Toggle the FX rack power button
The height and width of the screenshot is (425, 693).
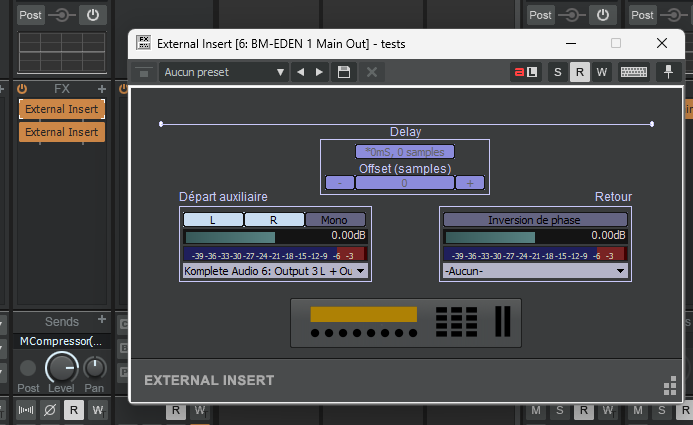(x=22, y=89)
